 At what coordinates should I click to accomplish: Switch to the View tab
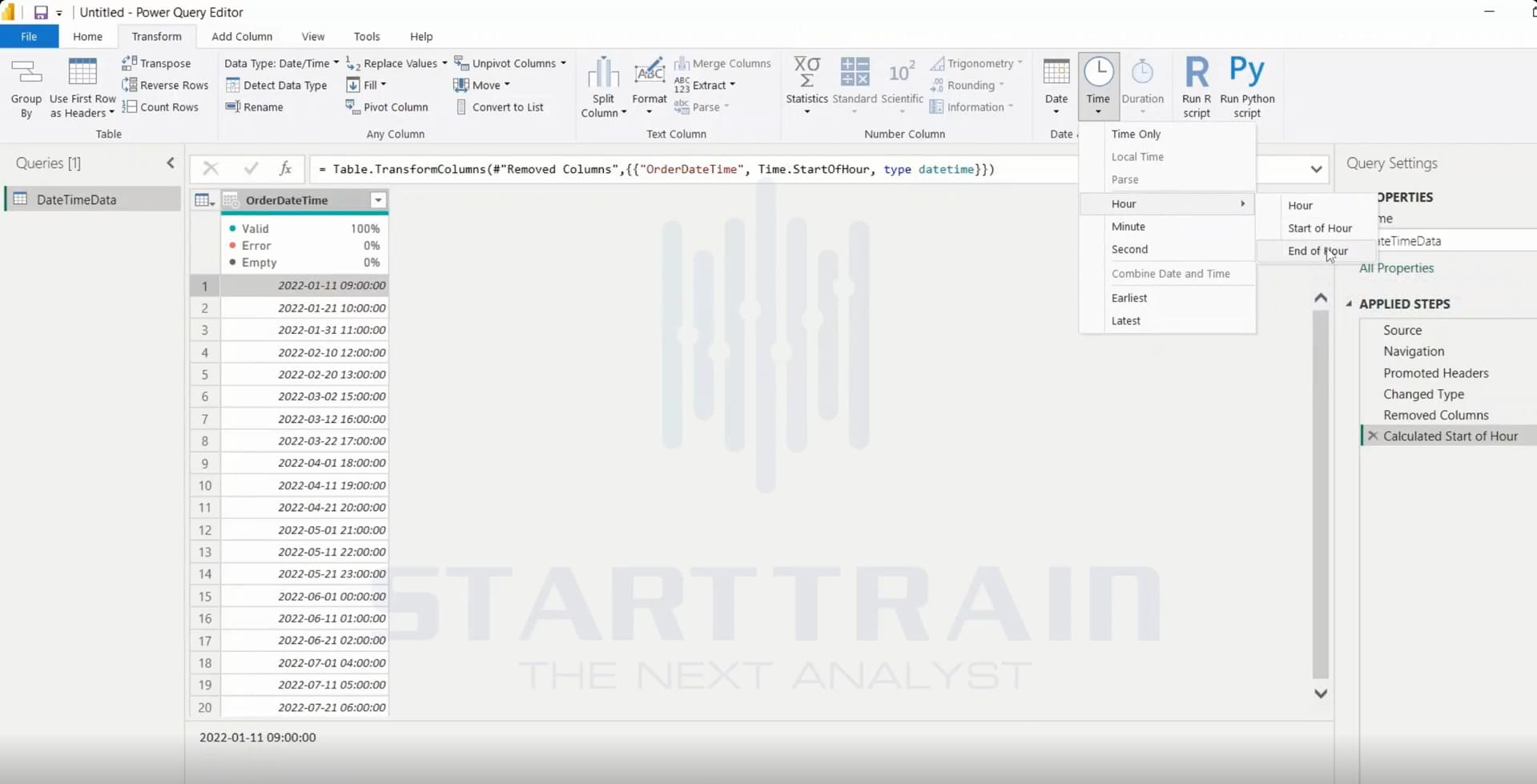(x=313, y=36)
